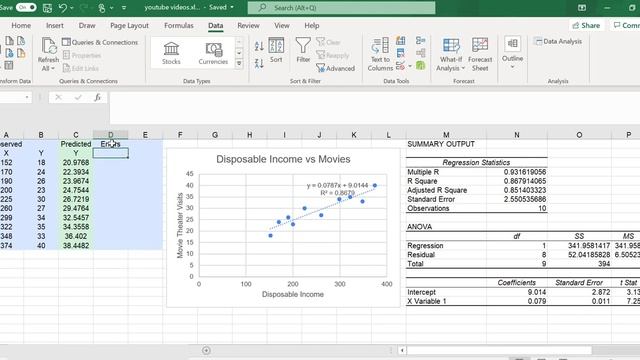
Task: Click inside the formula bar
Action: pos(374,107)
